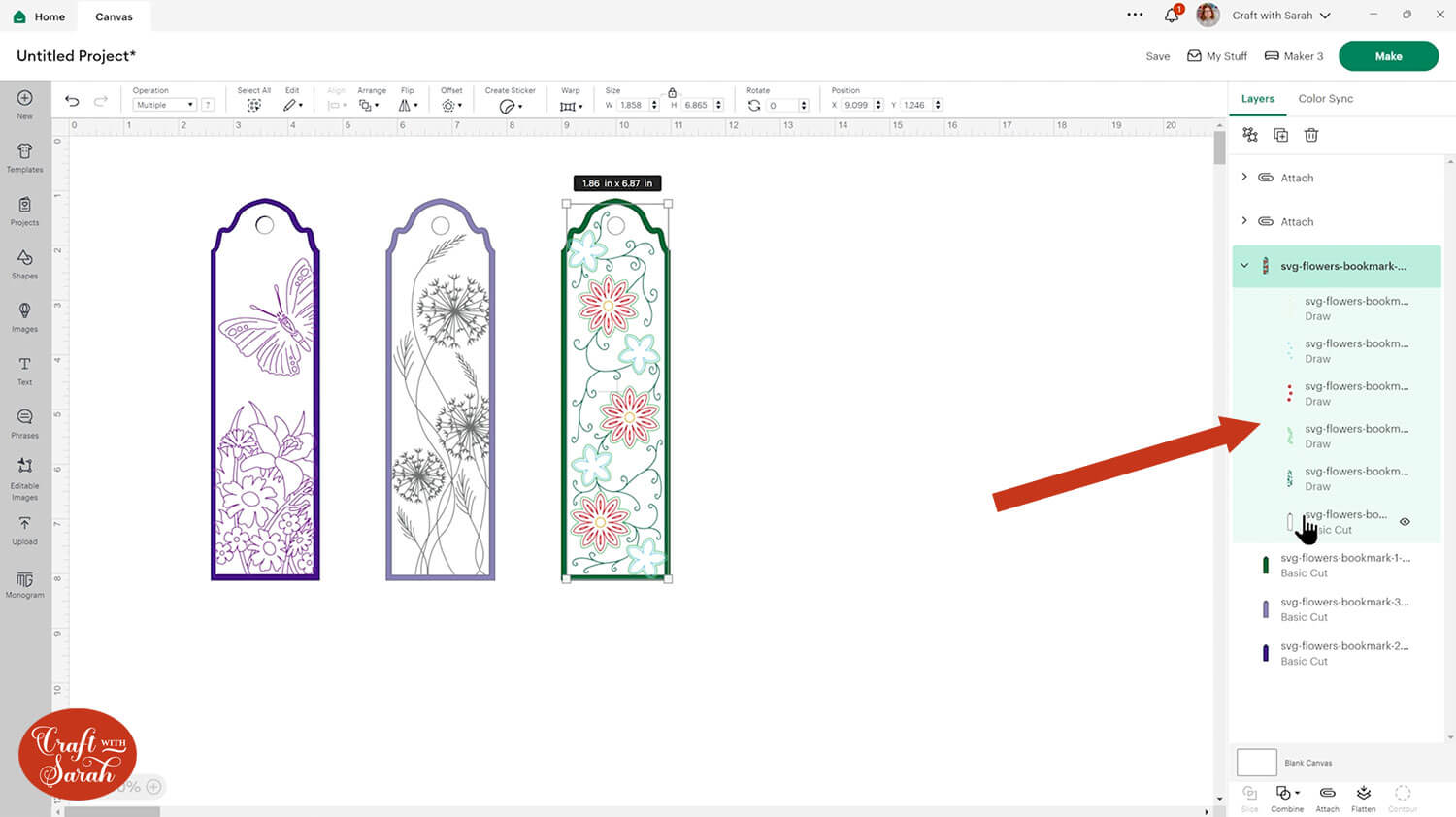This screenshot has height=817, width=1456.
Task: Click the Blank Canvas color swatch
Action: [1256, 762]
